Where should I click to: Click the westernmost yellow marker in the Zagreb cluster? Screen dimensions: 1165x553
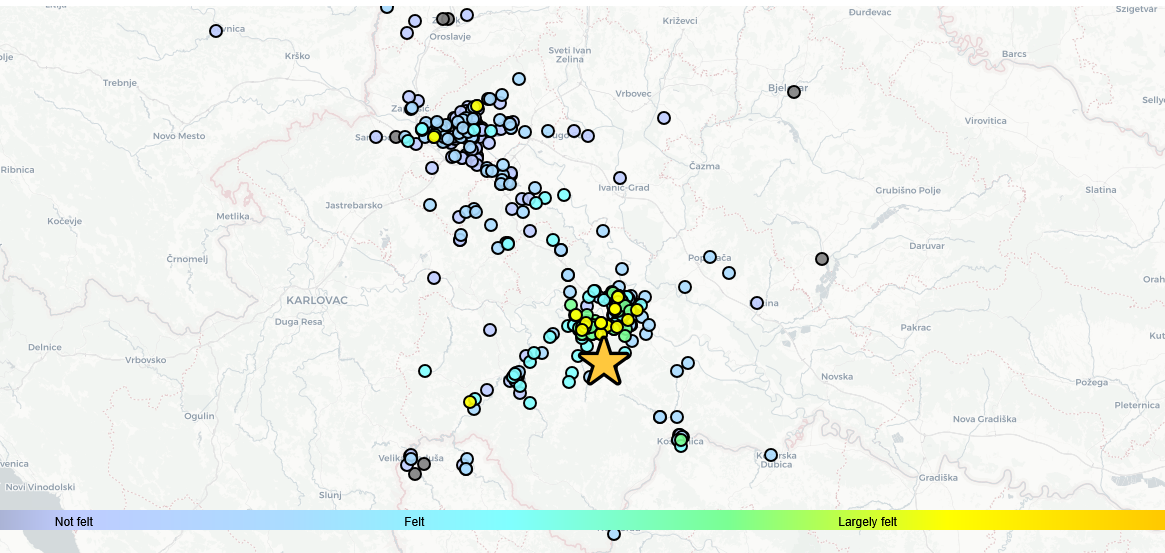coord(433,137)
